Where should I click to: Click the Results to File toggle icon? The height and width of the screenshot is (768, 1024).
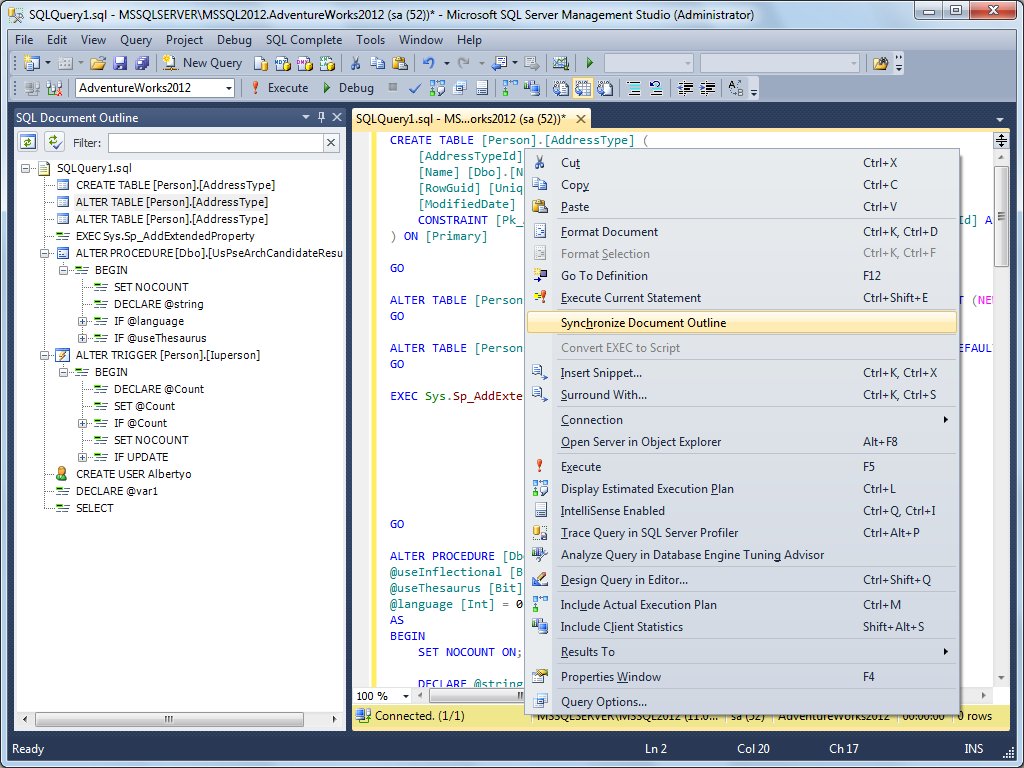tap(605, 88)
